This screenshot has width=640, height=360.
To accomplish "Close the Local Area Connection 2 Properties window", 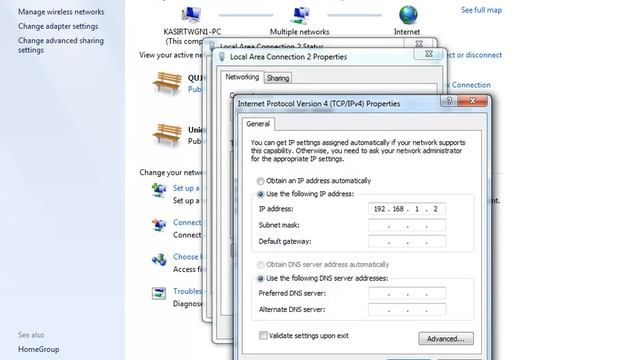I will pos(429,54).
